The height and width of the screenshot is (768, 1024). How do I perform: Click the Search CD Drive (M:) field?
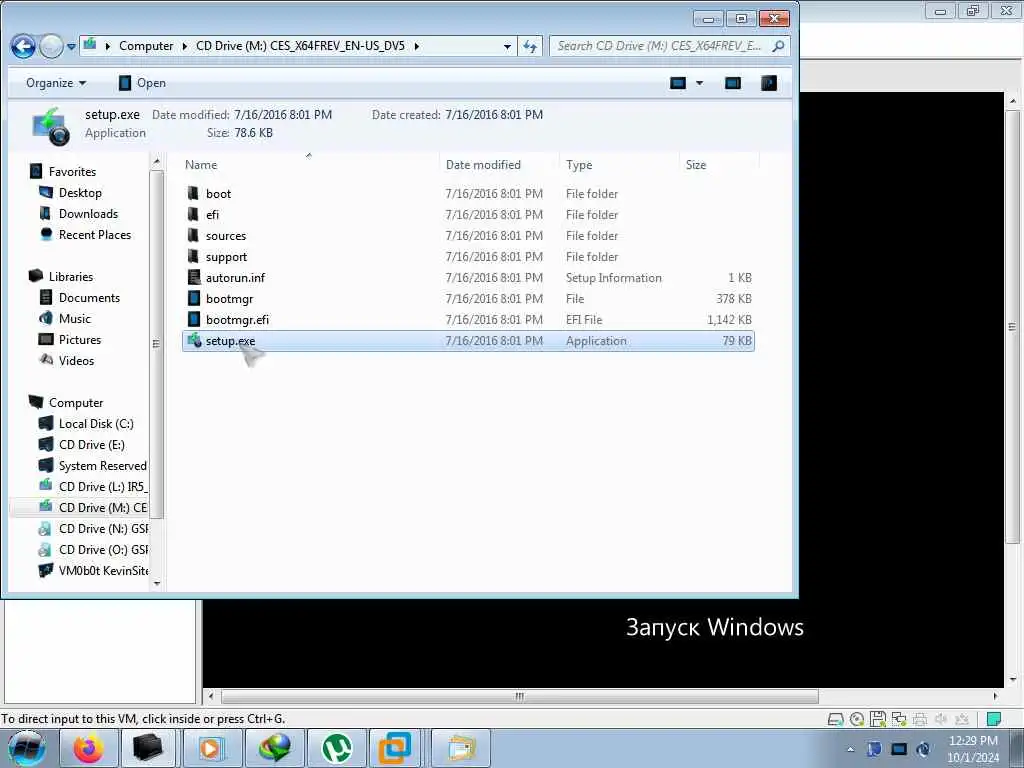pyautogui.click(x=669, y=46)
